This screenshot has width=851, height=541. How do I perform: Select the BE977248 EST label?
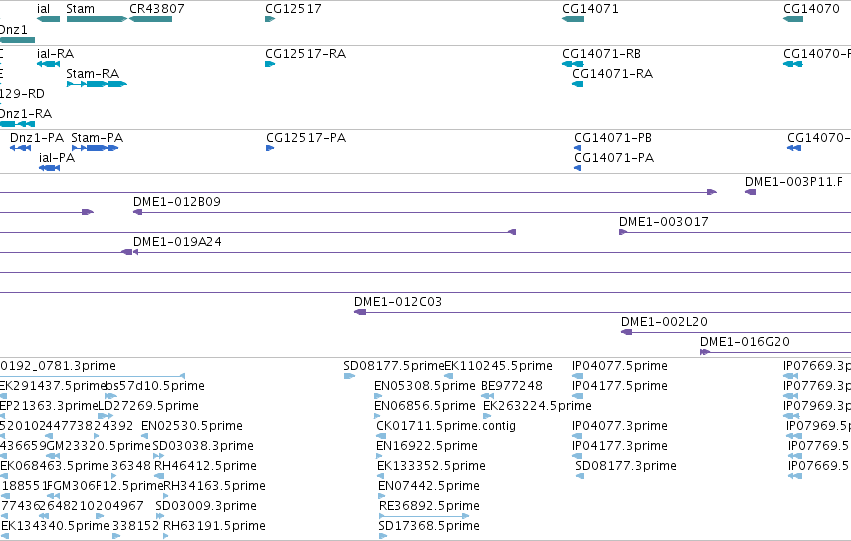pyautogui.click(x=512, y=386)
